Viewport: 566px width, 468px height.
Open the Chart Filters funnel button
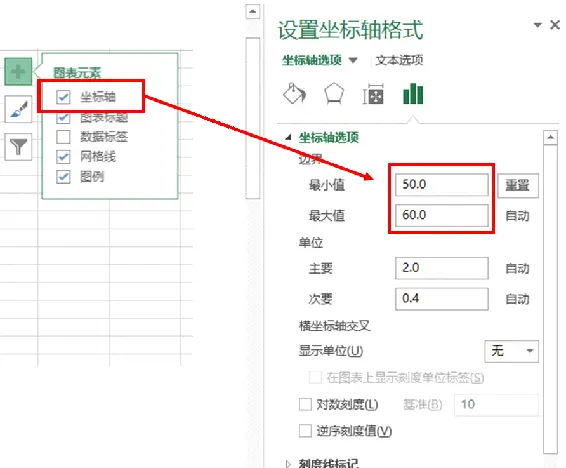point(18,146)
